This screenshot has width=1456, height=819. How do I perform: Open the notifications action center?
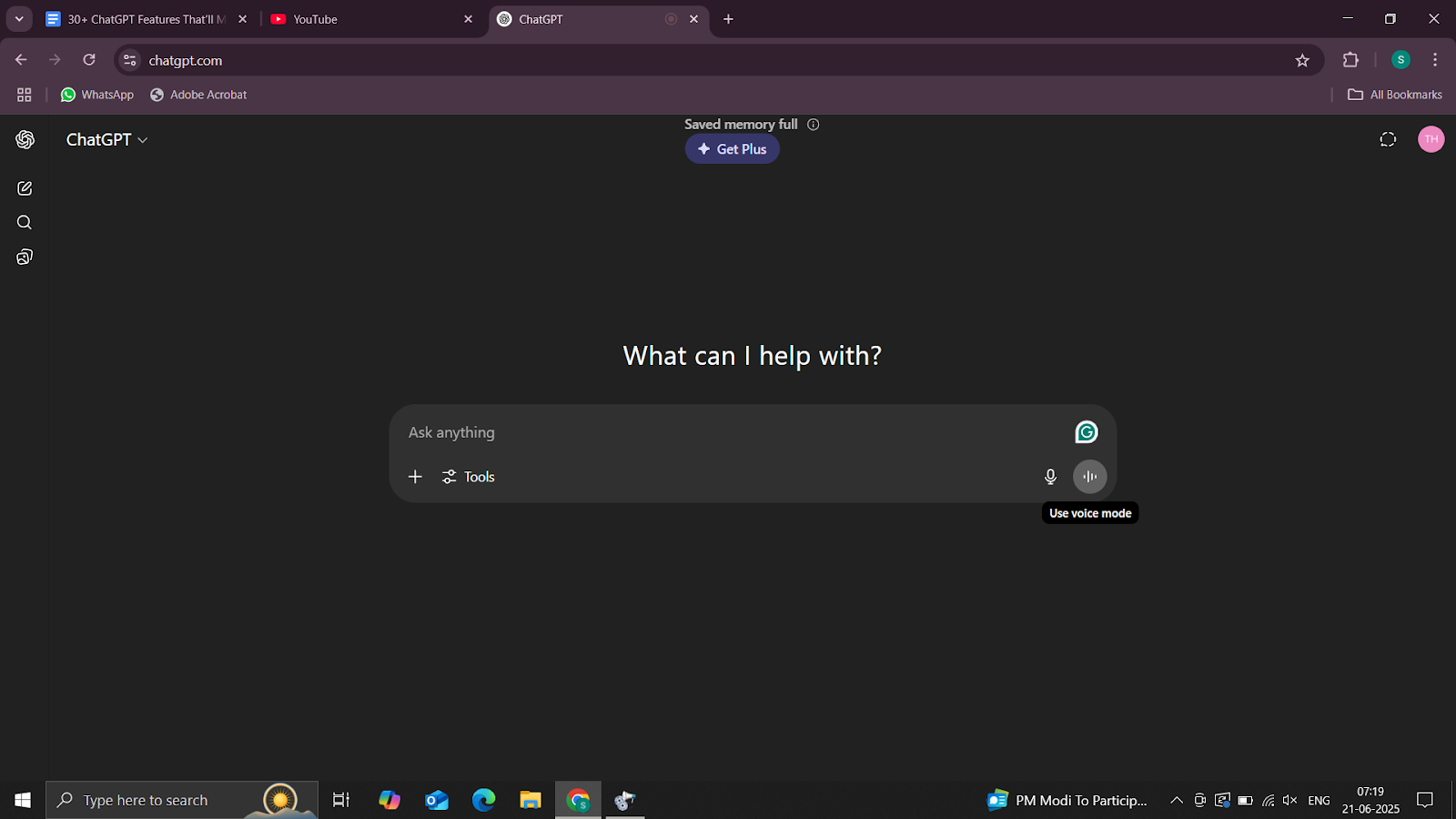tap(1425, 800)
